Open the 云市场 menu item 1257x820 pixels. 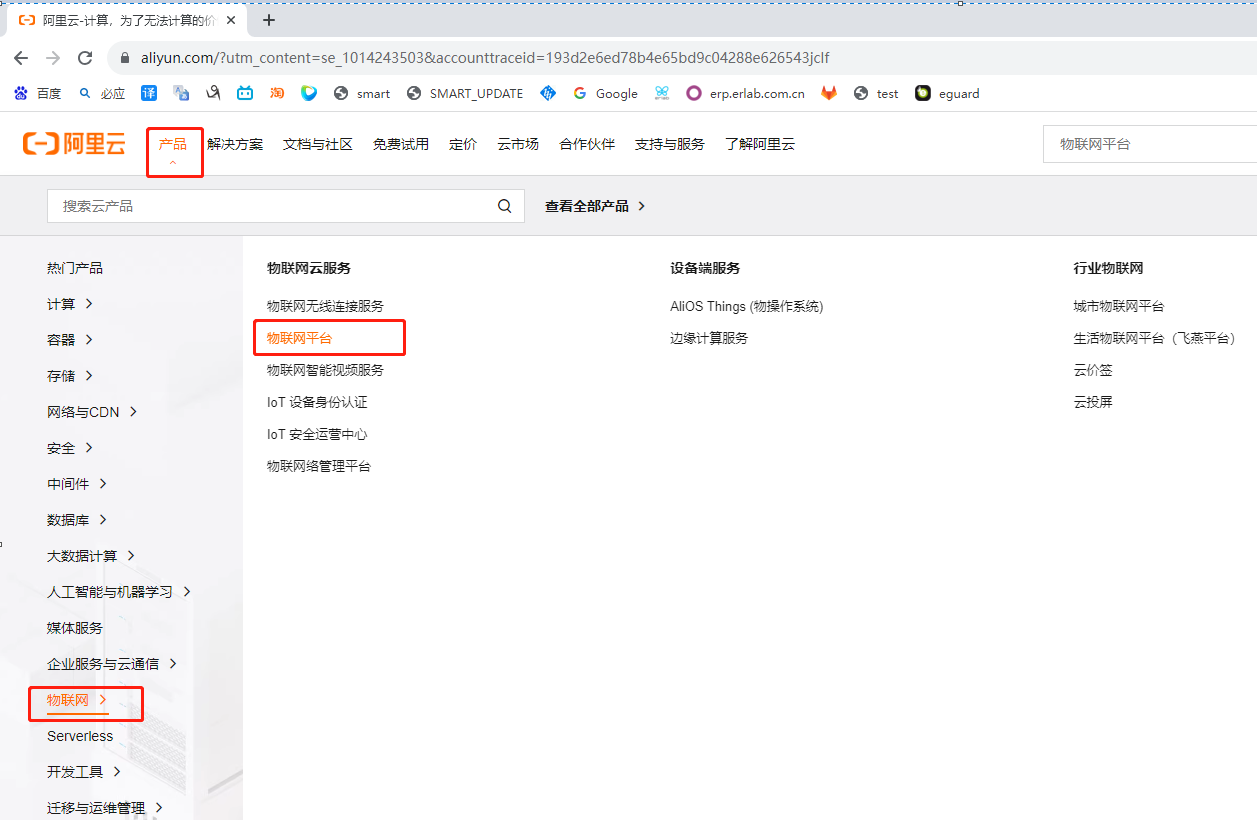click(518, 144)
